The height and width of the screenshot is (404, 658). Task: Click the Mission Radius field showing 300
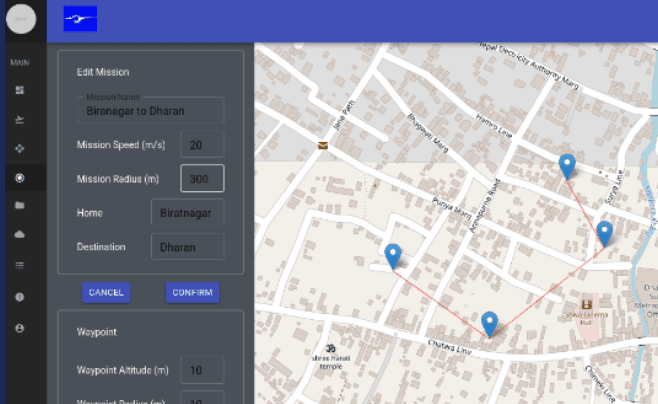coord(202,179)
